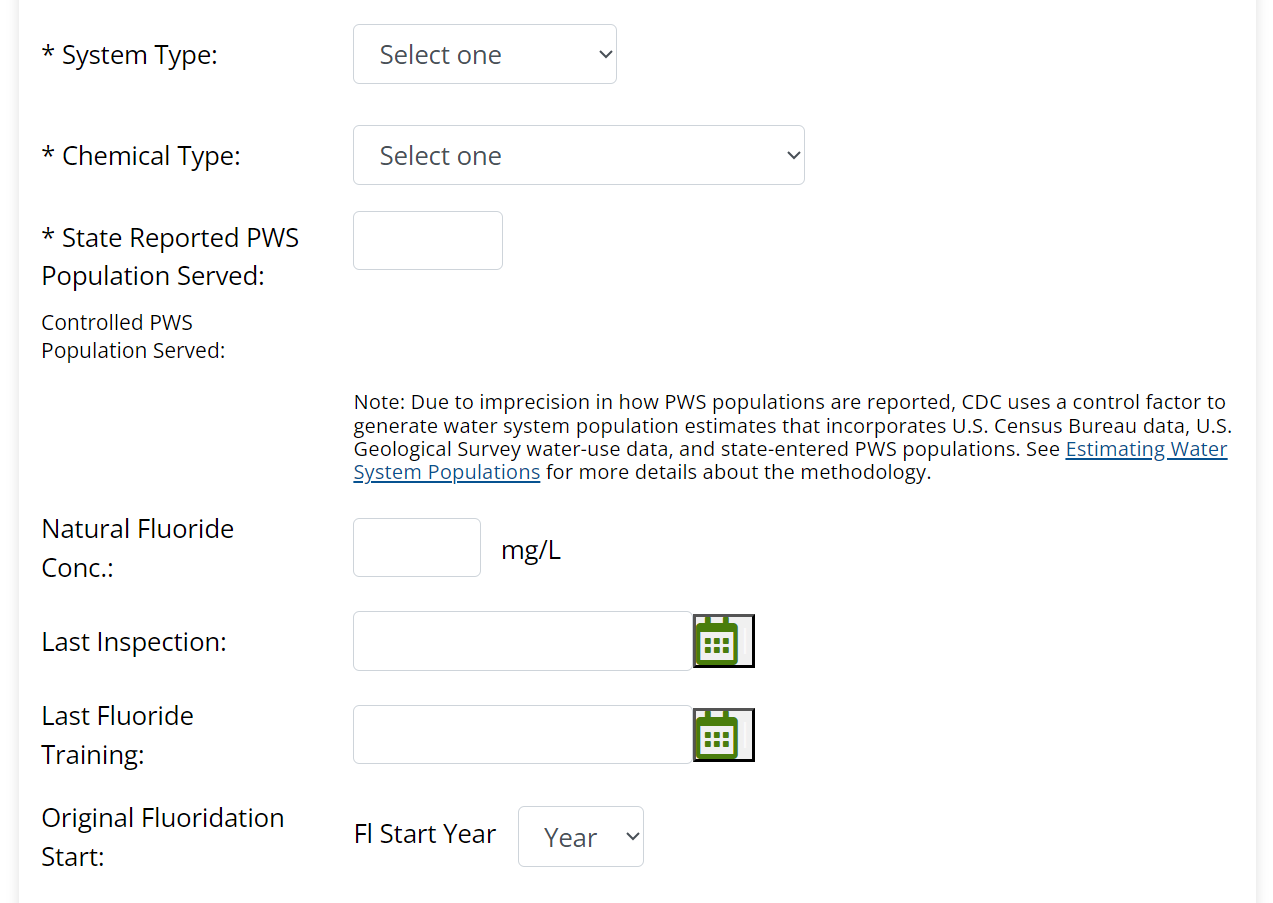Focus the State Reported PWS Population input
Viewport: 1273px width, 903px height.
[x=427, y=240]
